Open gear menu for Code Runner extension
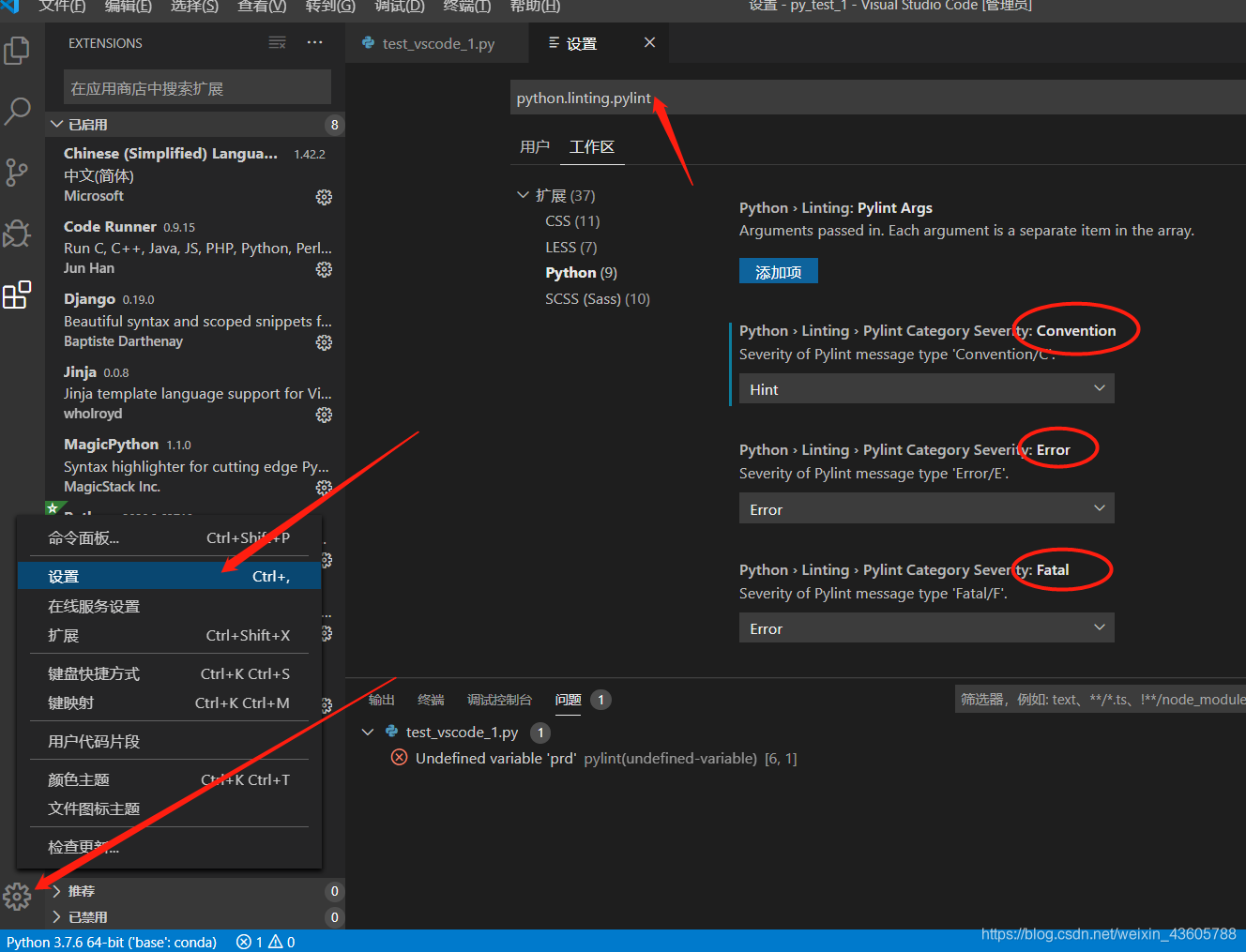 324,269
